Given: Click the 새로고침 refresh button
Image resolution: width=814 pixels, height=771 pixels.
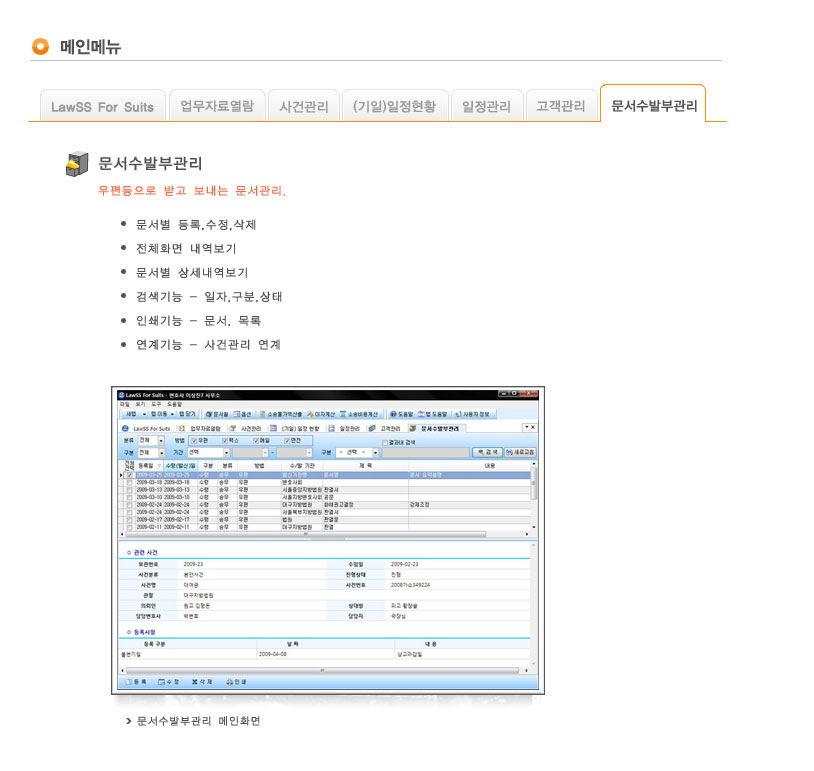Looking at the screenshot, I should (520, 452).
